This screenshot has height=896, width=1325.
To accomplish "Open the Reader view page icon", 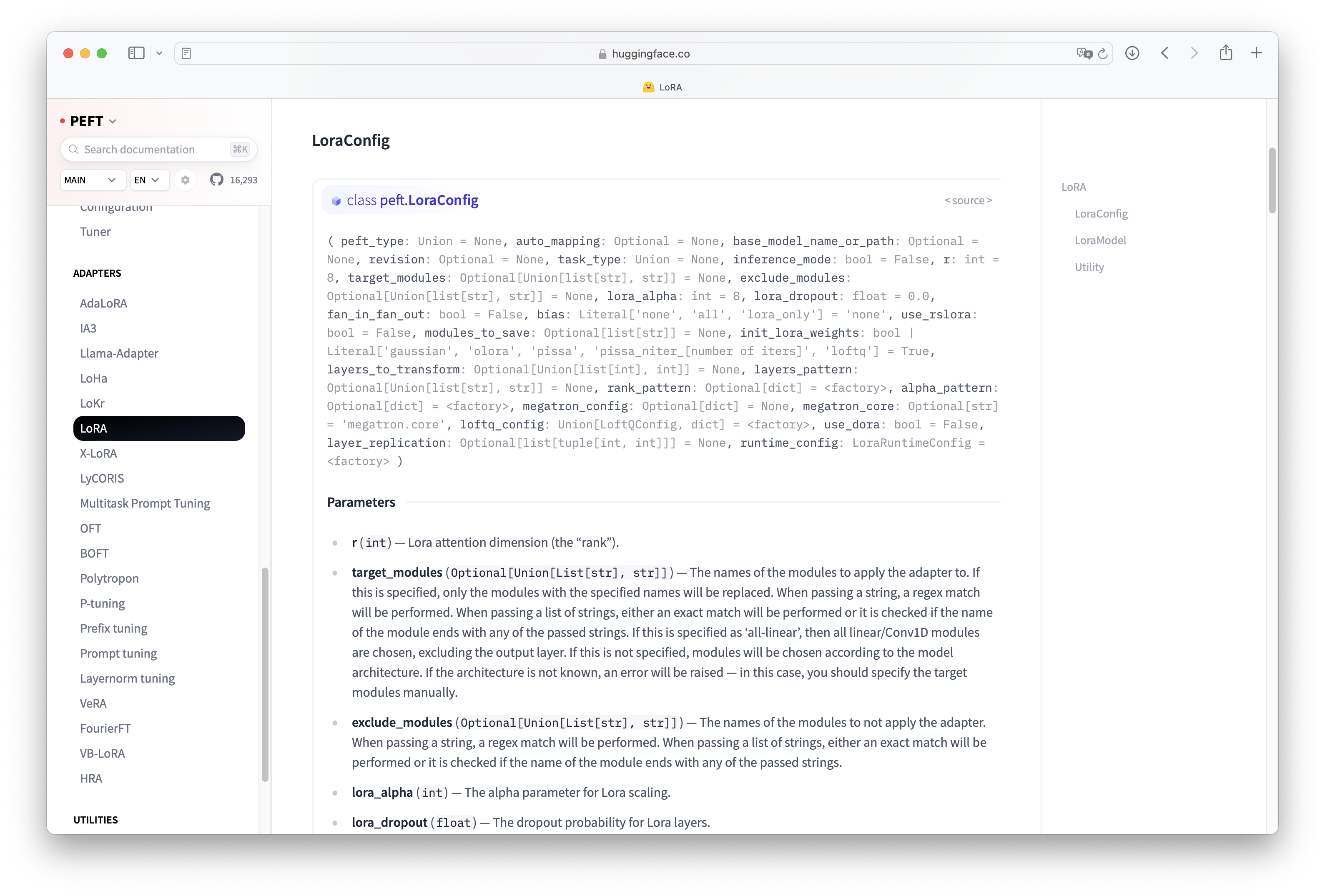I will (186, 54).
